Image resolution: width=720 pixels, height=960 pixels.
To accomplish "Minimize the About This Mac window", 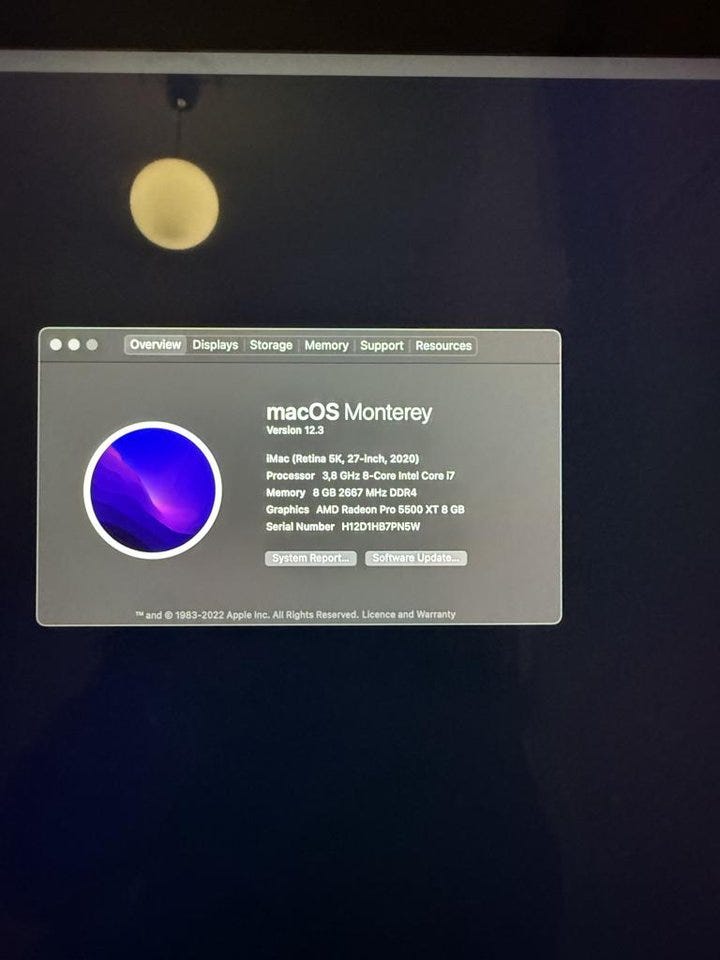I will pos(74,344).
